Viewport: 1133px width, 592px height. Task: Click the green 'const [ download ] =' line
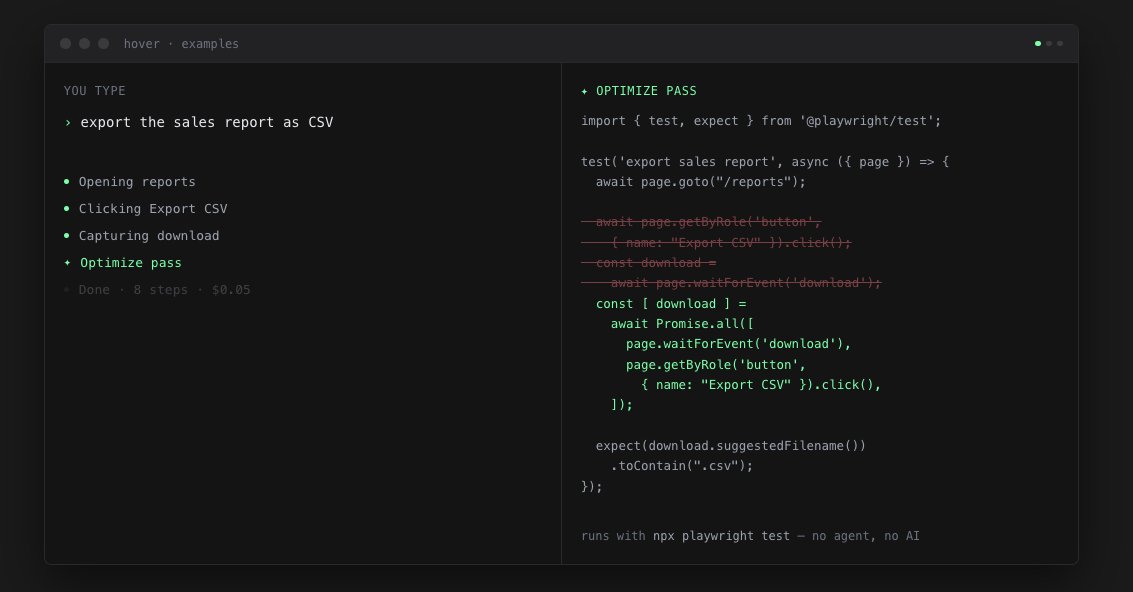pyautogui.click(x=671, y=304)
